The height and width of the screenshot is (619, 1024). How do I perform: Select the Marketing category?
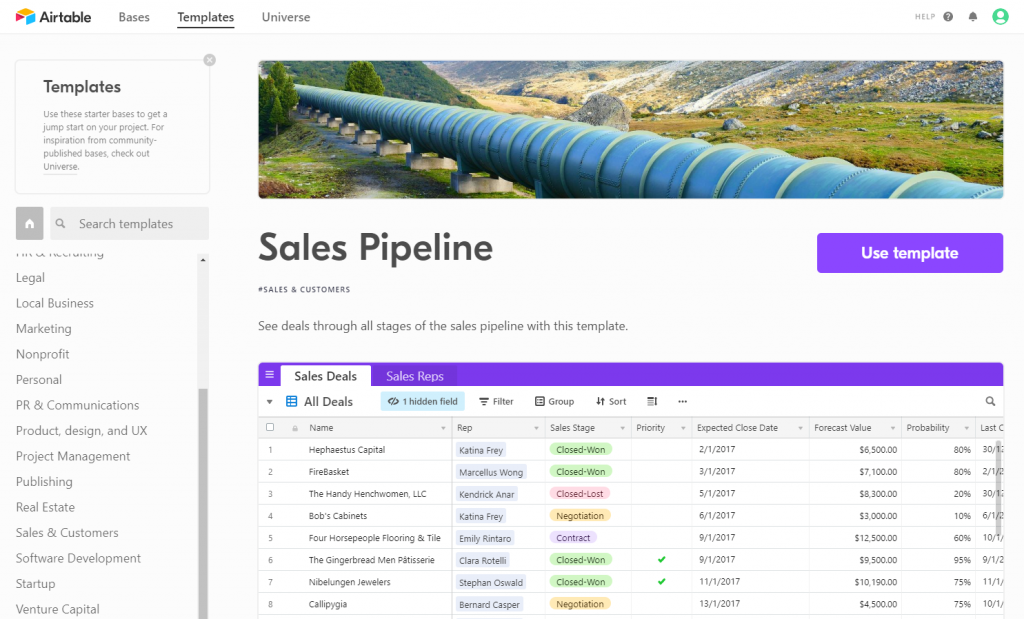tap(44, 328)
